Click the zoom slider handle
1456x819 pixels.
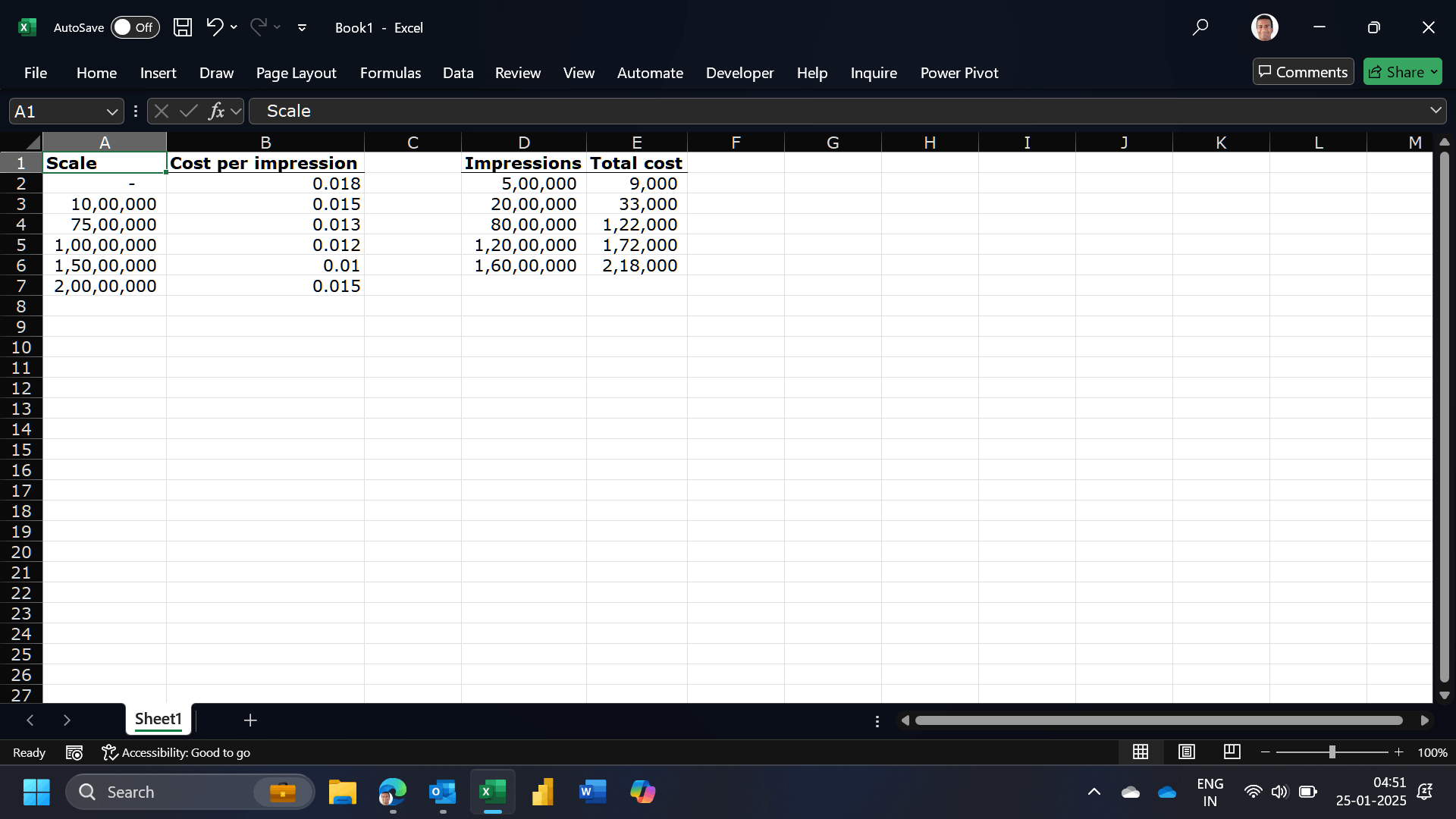click(1332, 752)
